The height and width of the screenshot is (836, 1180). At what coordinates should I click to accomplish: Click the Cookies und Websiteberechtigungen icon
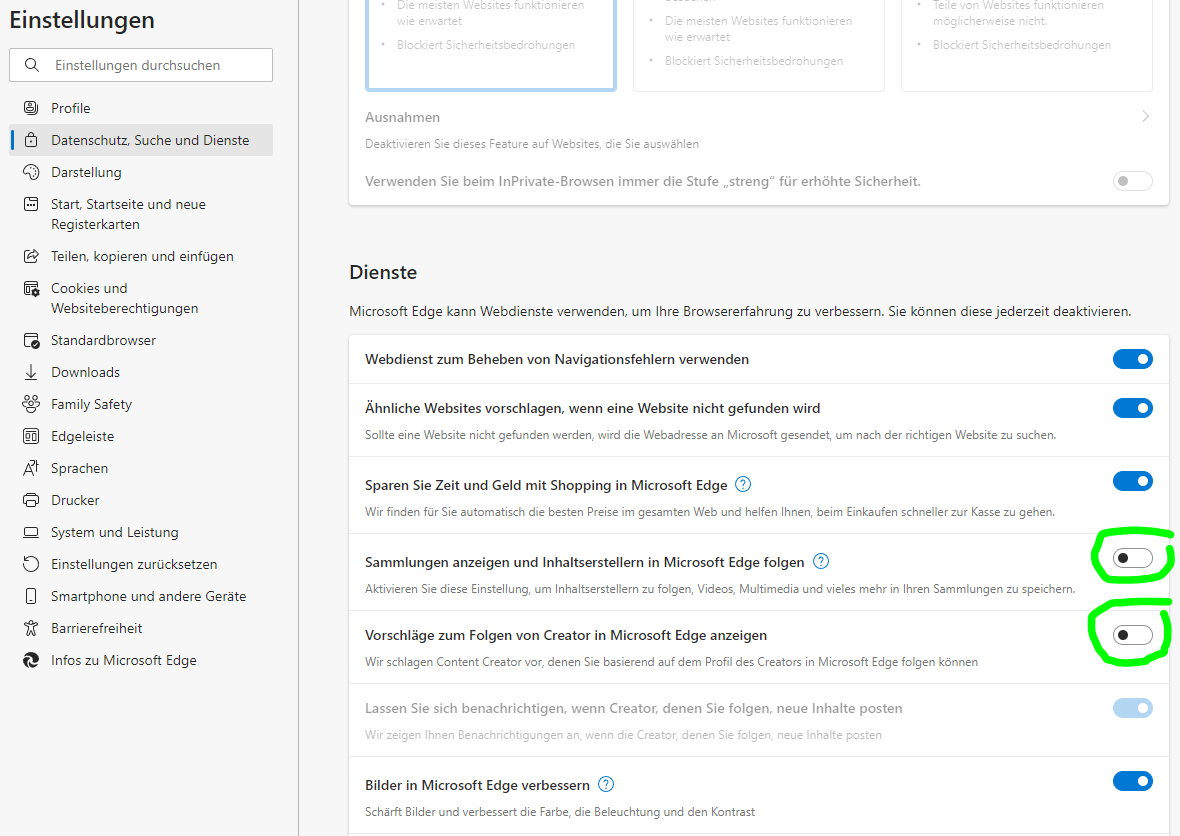coord(31,288)
